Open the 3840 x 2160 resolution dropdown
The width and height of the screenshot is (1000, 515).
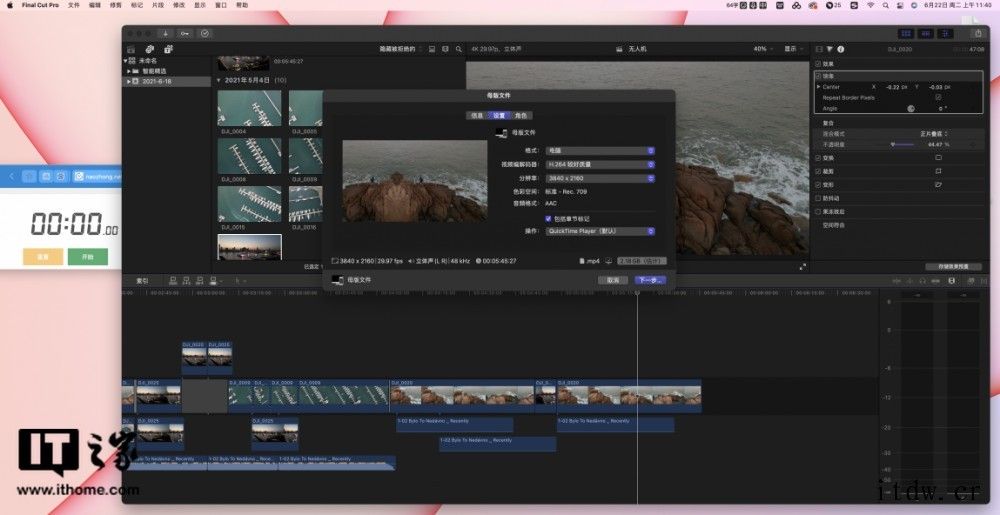[600, 178]
